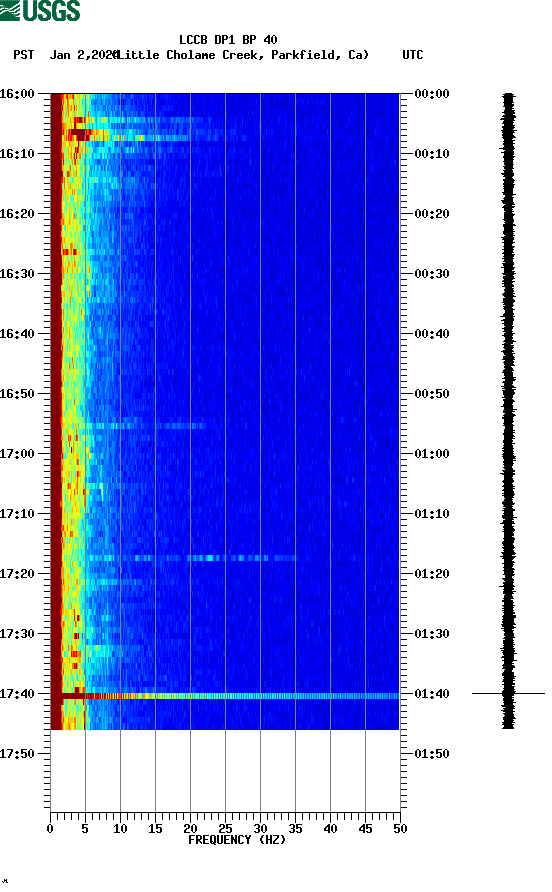This screenshot has height=892, width=552.
Task: Click the '45' frequency axis label
Action: [x=365, y=829]
